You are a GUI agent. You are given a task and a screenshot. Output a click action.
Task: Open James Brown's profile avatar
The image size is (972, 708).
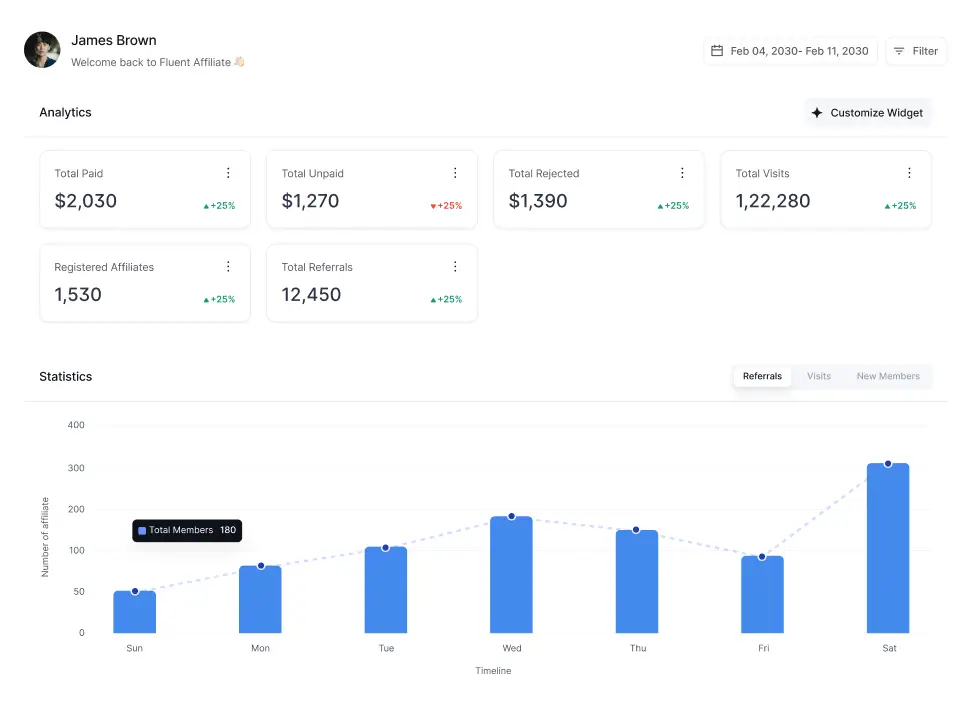click(x=42, y=50)
